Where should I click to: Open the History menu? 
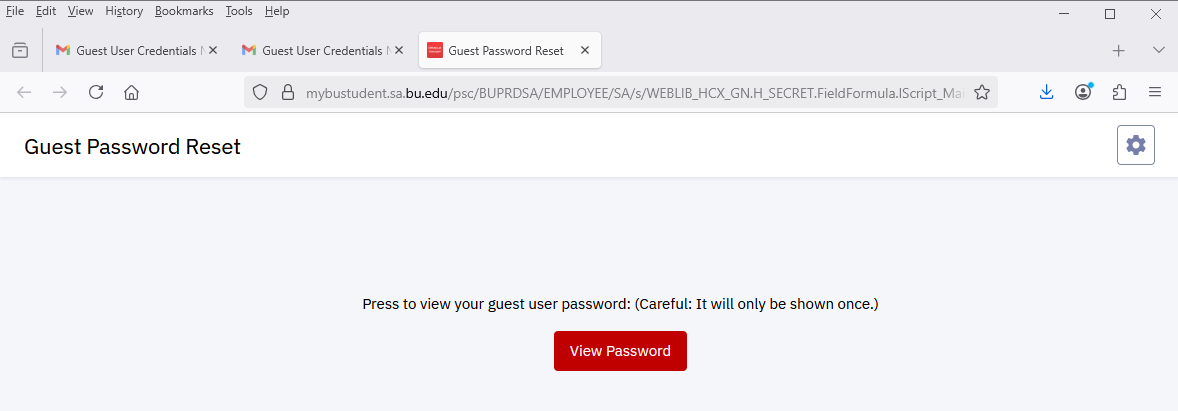click(x=124, y=11)
